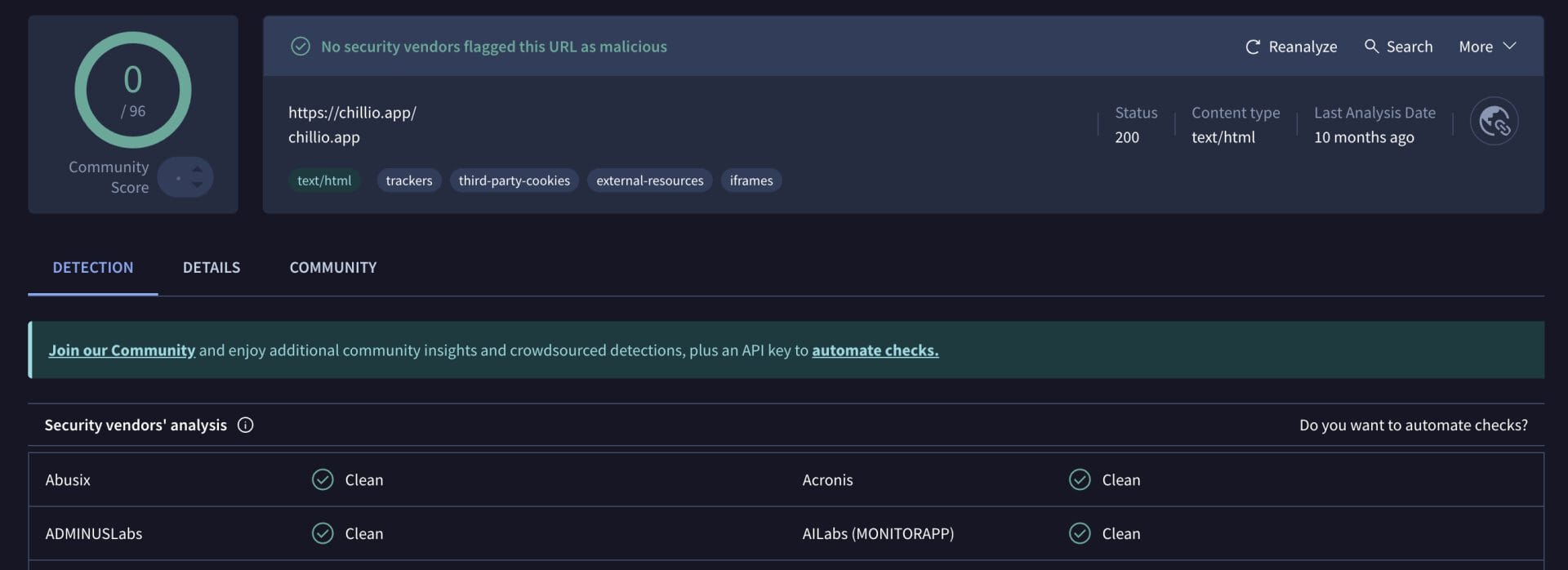1568x570 pixels.
Task: Click the Community Score label
Action: coord(109,177)
